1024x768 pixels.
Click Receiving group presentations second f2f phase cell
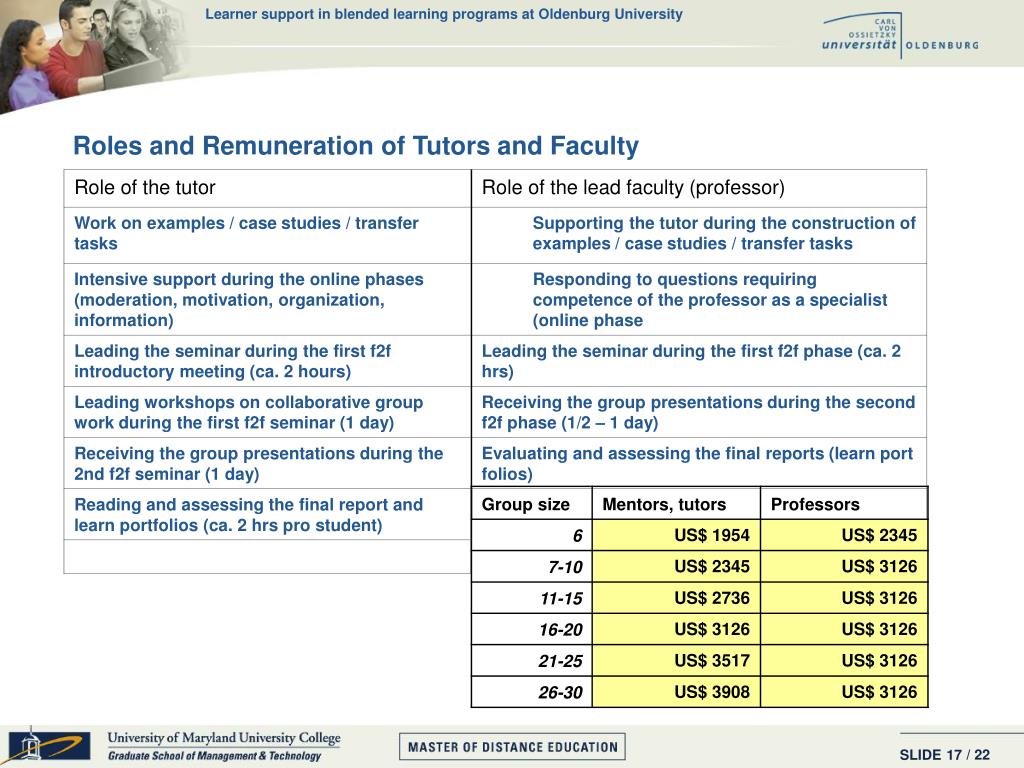coord(699,412)
